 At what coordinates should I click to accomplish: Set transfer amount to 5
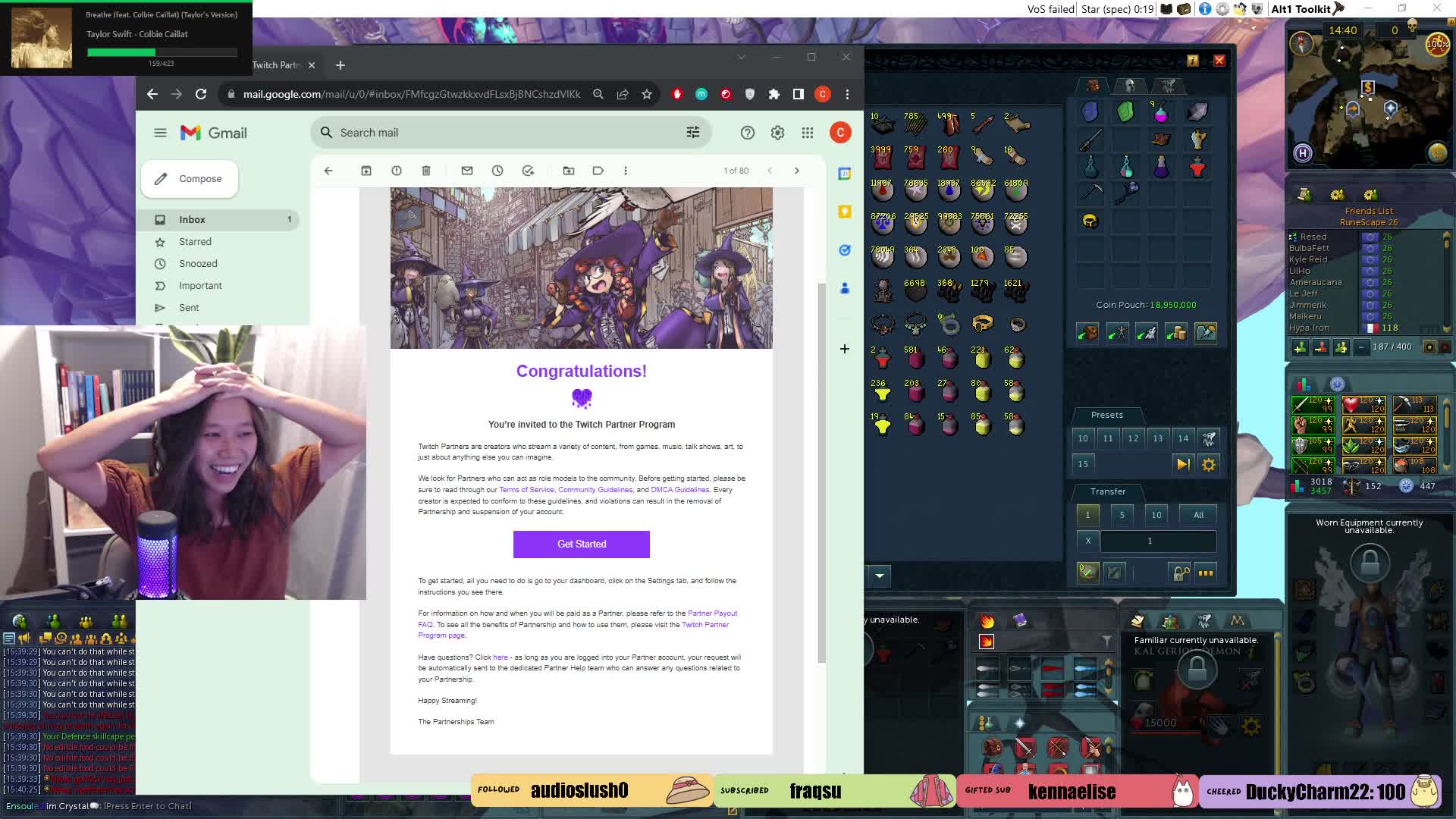[x=1122, y=515]
